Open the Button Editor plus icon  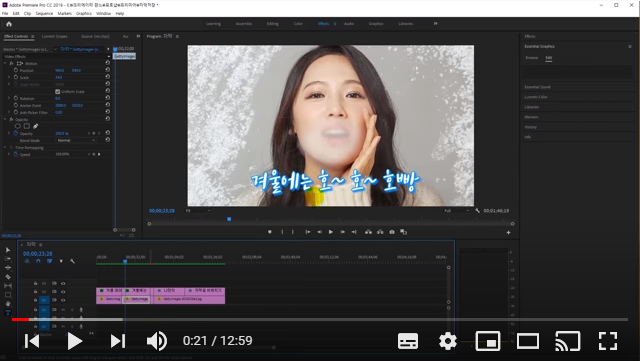[508, 232]
